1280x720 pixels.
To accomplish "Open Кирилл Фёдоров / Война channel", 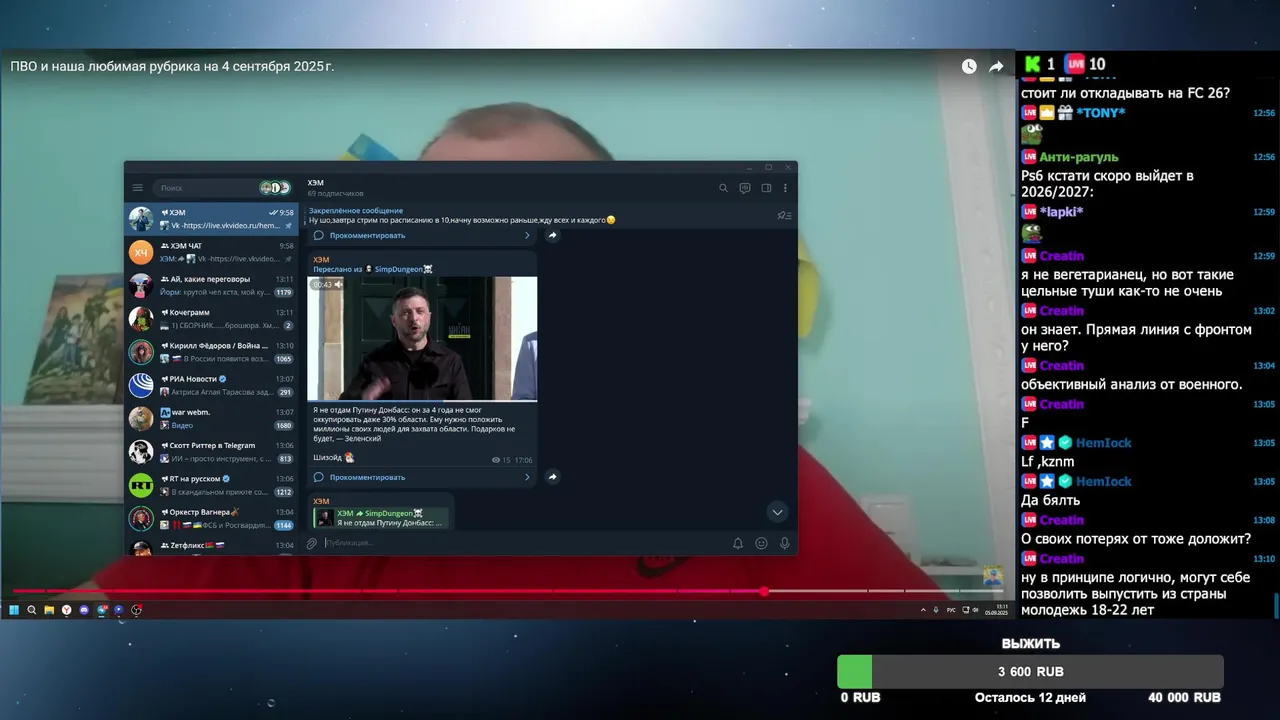I will point(211,352).
